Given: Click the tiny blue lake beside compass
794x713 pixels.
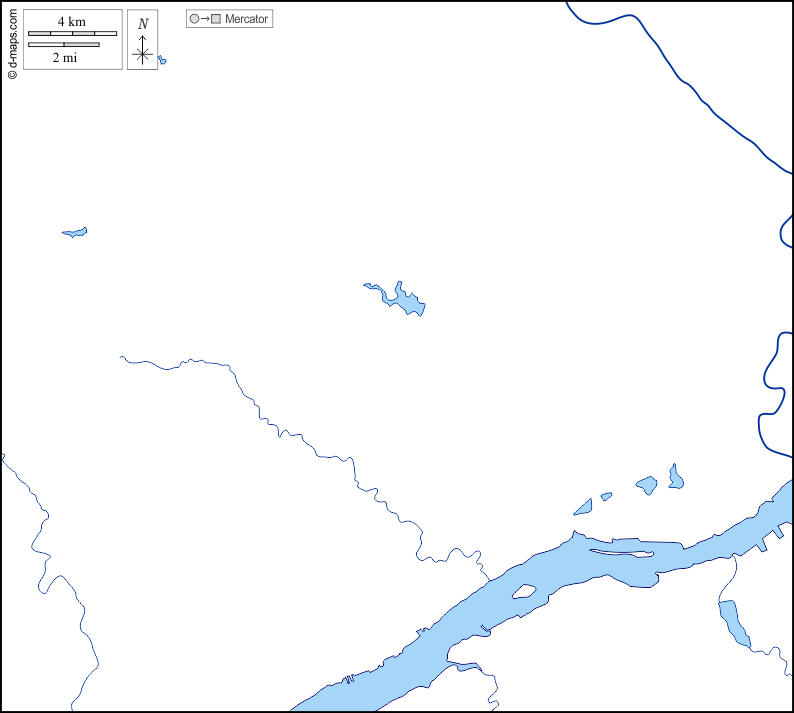Looking at the screenshot, I should click(162, 61).
